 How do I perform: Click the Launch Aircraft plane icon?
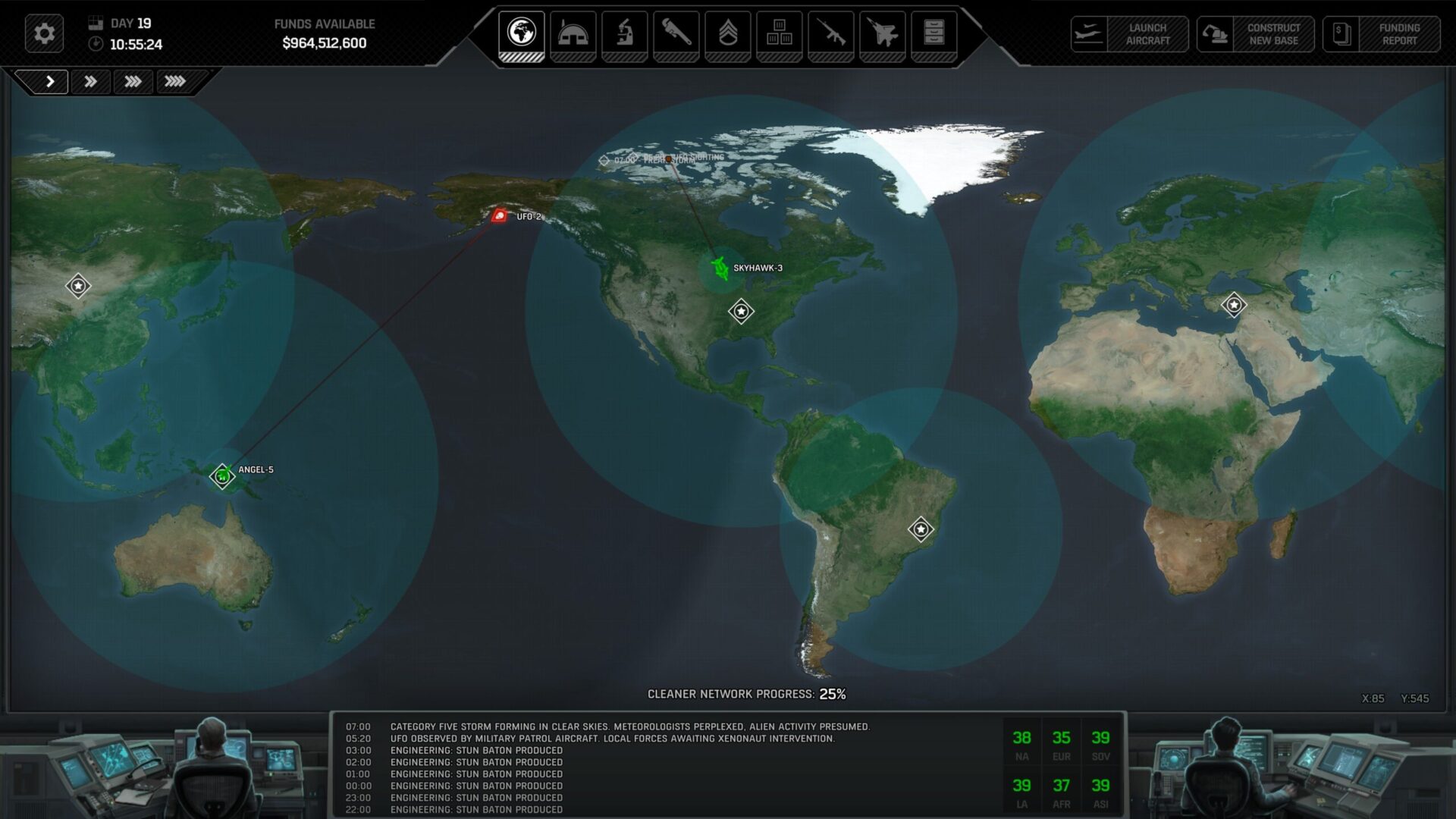point(1089,34)
